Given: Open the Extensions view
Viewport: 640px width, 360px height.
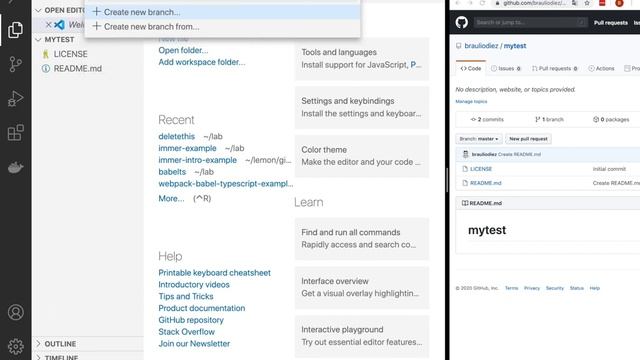Looking at the screenshot, I should (16, 133).
